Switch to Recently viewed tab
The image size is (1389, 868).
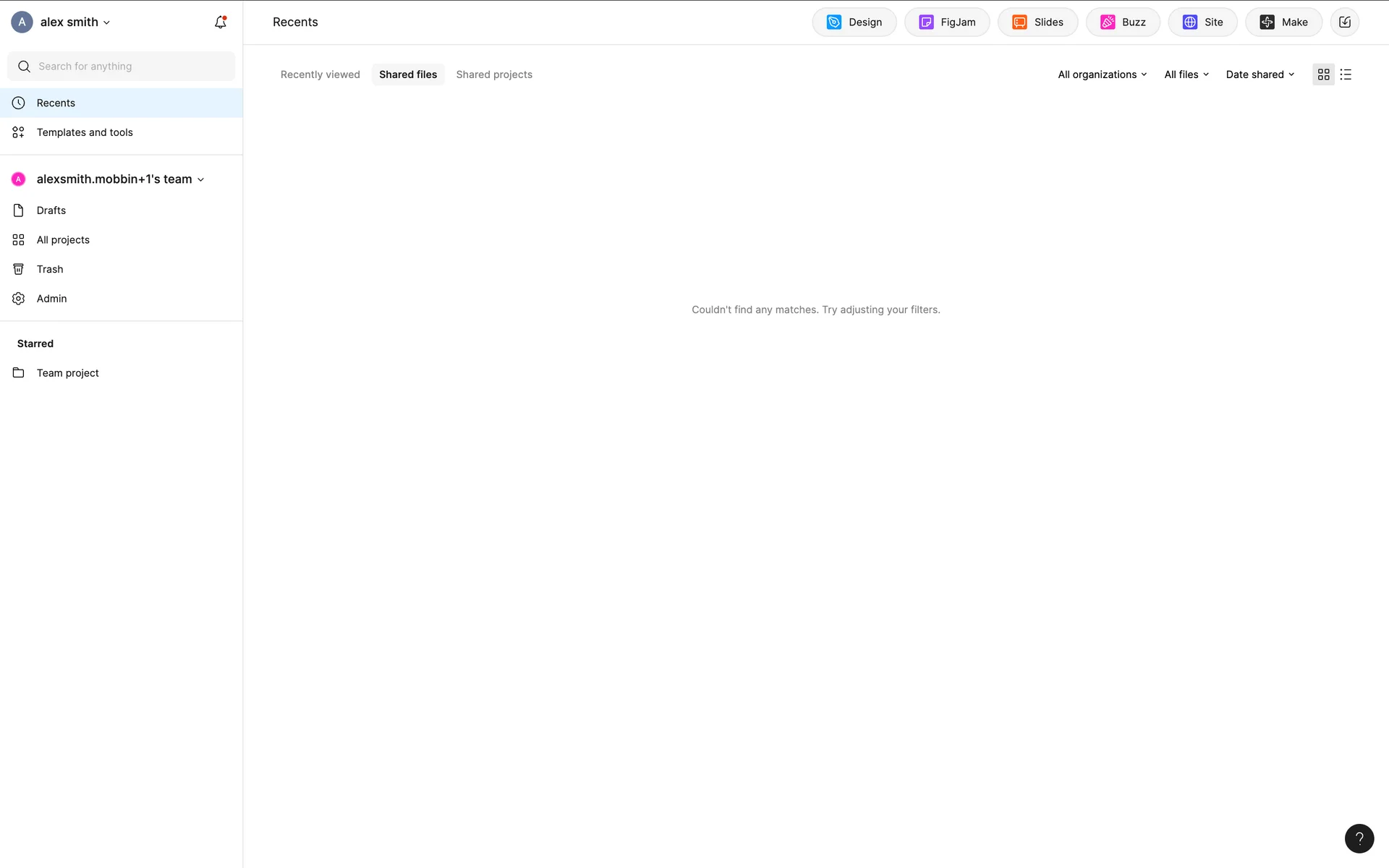(x=320, y=75)
